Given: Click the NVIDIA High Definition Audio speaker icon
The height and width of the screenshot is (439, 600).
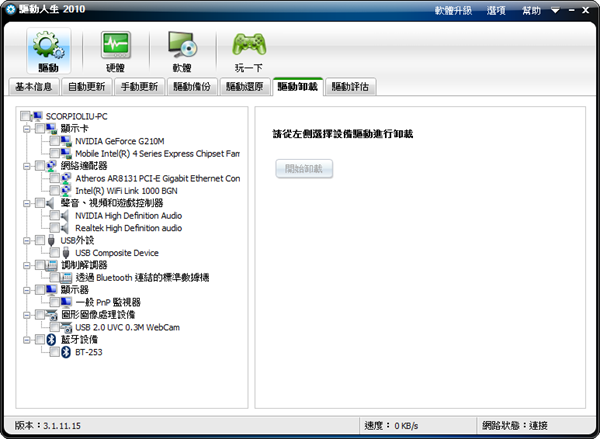Looking at the screenshot, I should [x=66, y=215].
